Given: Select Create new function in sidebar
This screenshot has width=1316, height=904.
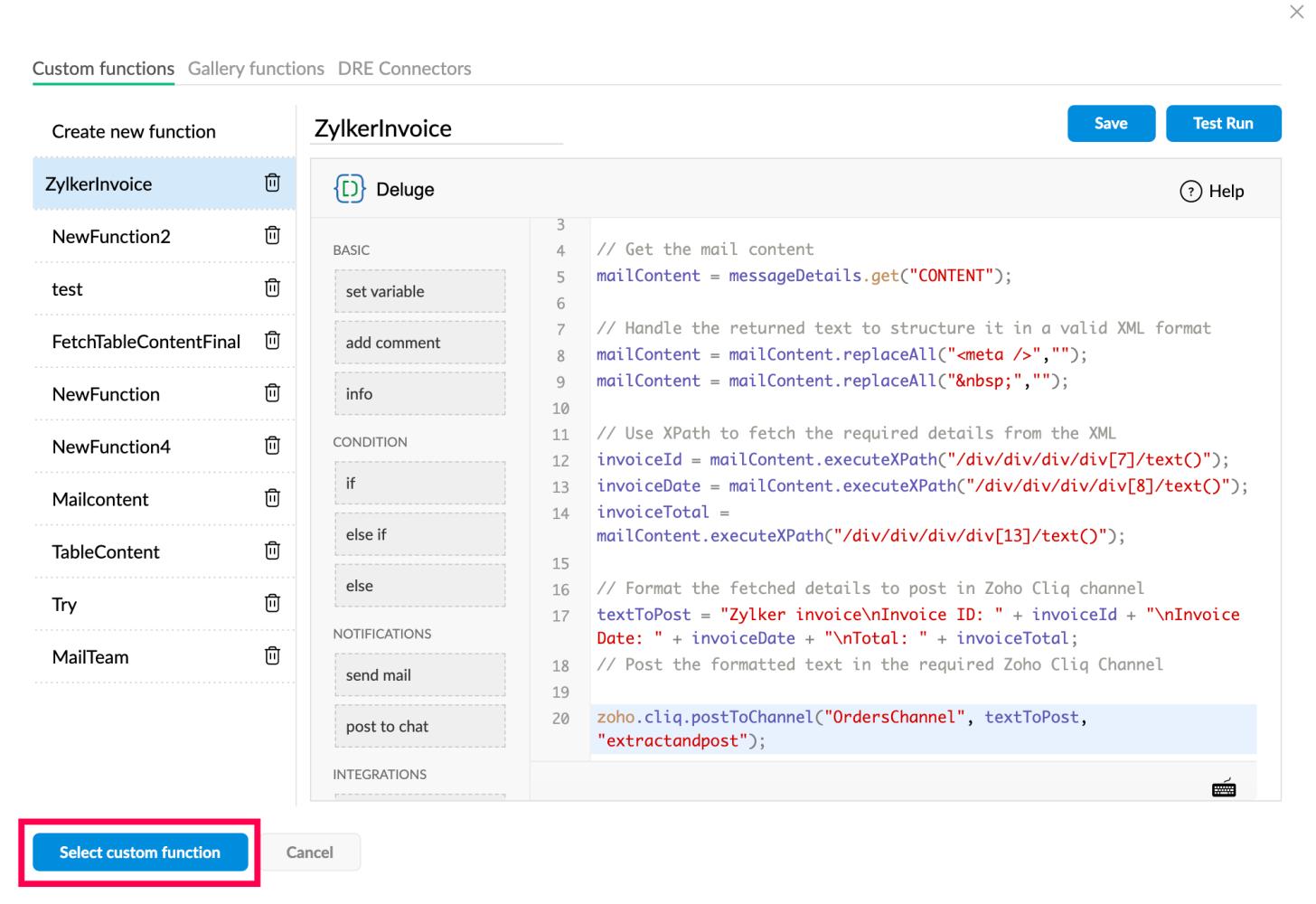Looking at the screenshot, I should pos(134,132).
